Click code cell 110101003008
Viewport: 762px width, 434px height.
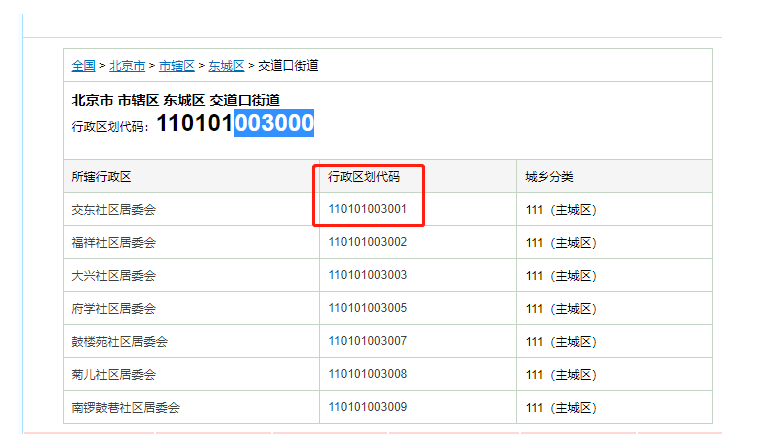[367, 374]
